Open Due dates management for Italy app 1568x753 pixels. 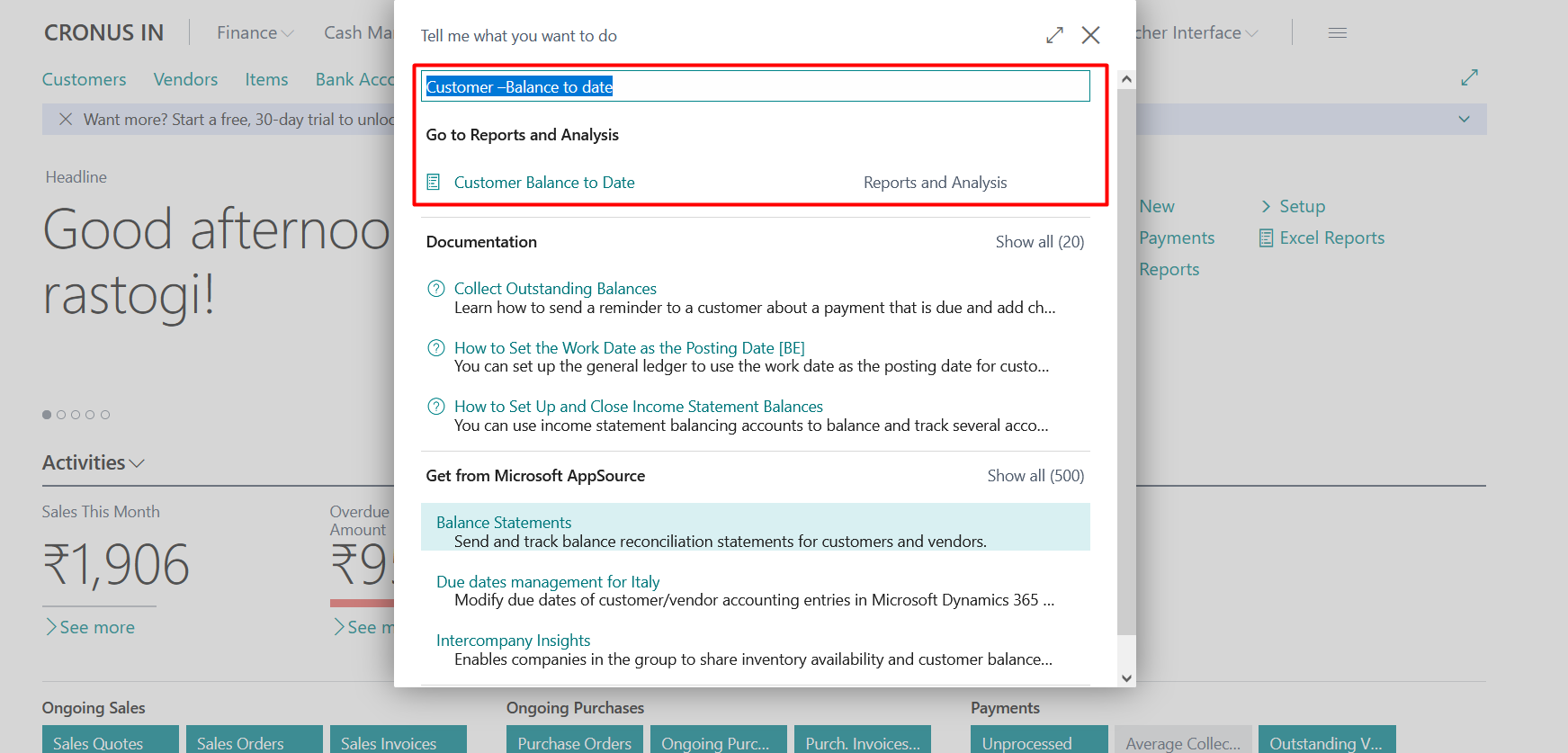point(548,582)
